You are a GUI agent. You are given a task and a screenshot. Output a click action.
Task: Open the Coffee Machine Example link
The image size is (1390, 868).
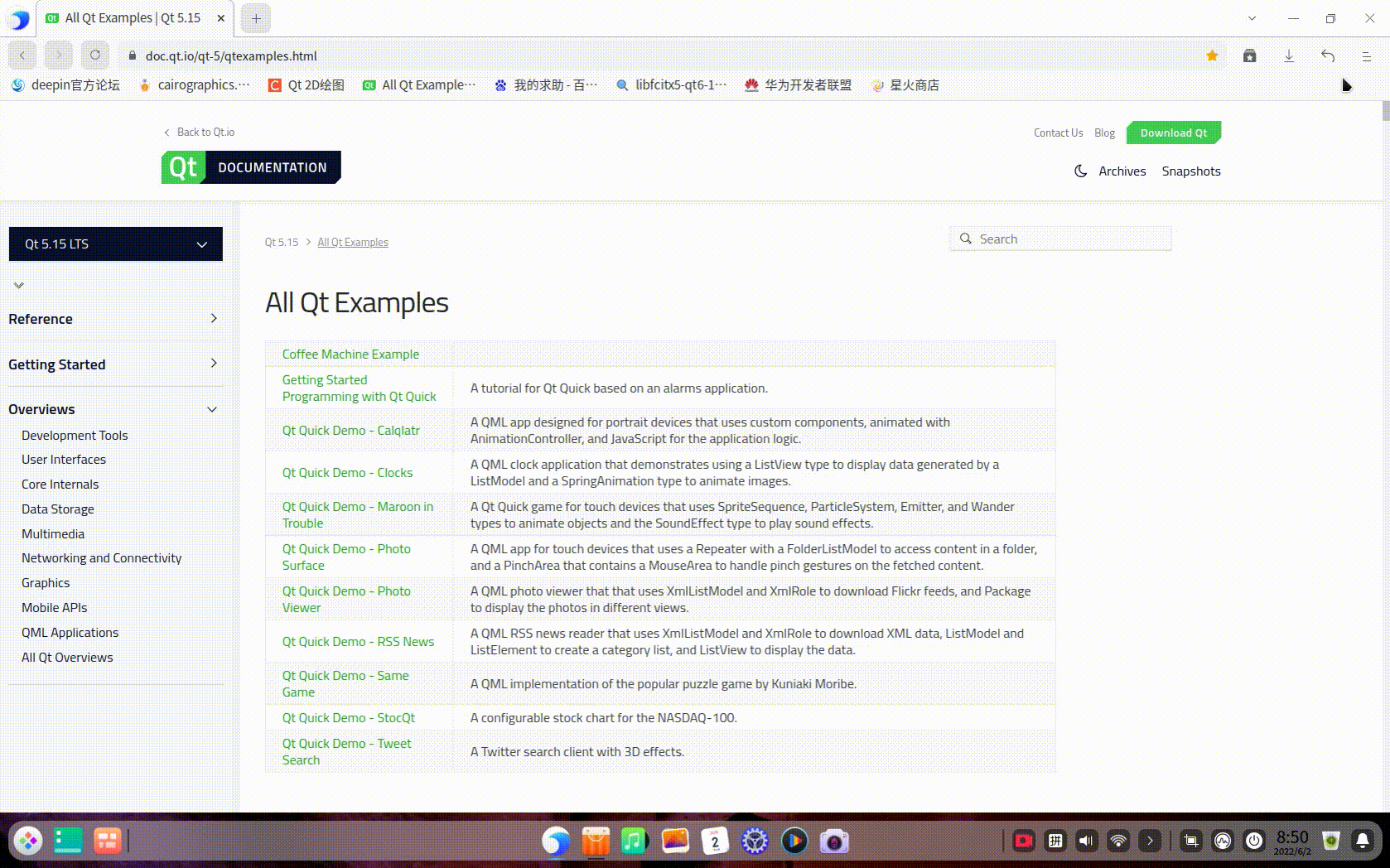coord(350,354)
